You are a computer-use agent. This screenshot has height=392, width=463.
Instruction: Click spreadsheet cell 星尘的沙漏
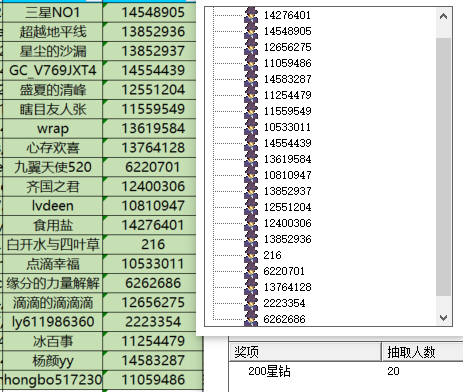coord(52,51)
